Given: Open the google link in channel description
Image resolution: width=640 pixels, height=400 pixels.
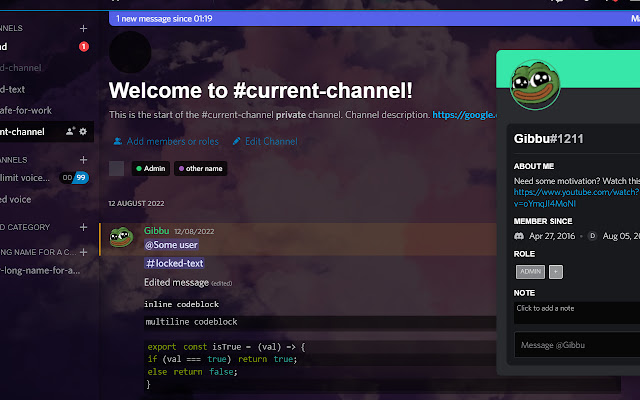Looking at the screenshot, I should pyautogui.click(x=464, y=115).
